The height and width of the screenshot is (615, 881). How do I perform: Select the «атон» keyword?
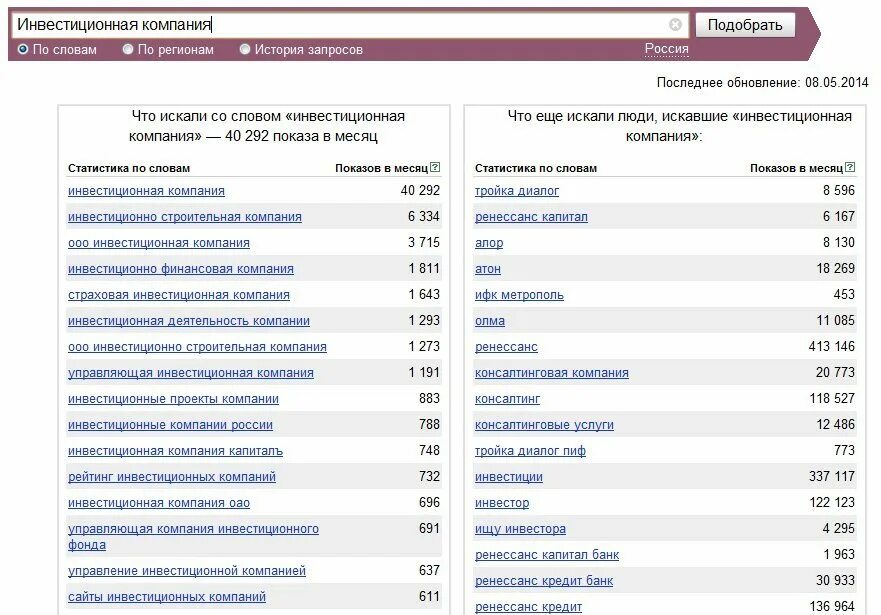click(489, 268)
